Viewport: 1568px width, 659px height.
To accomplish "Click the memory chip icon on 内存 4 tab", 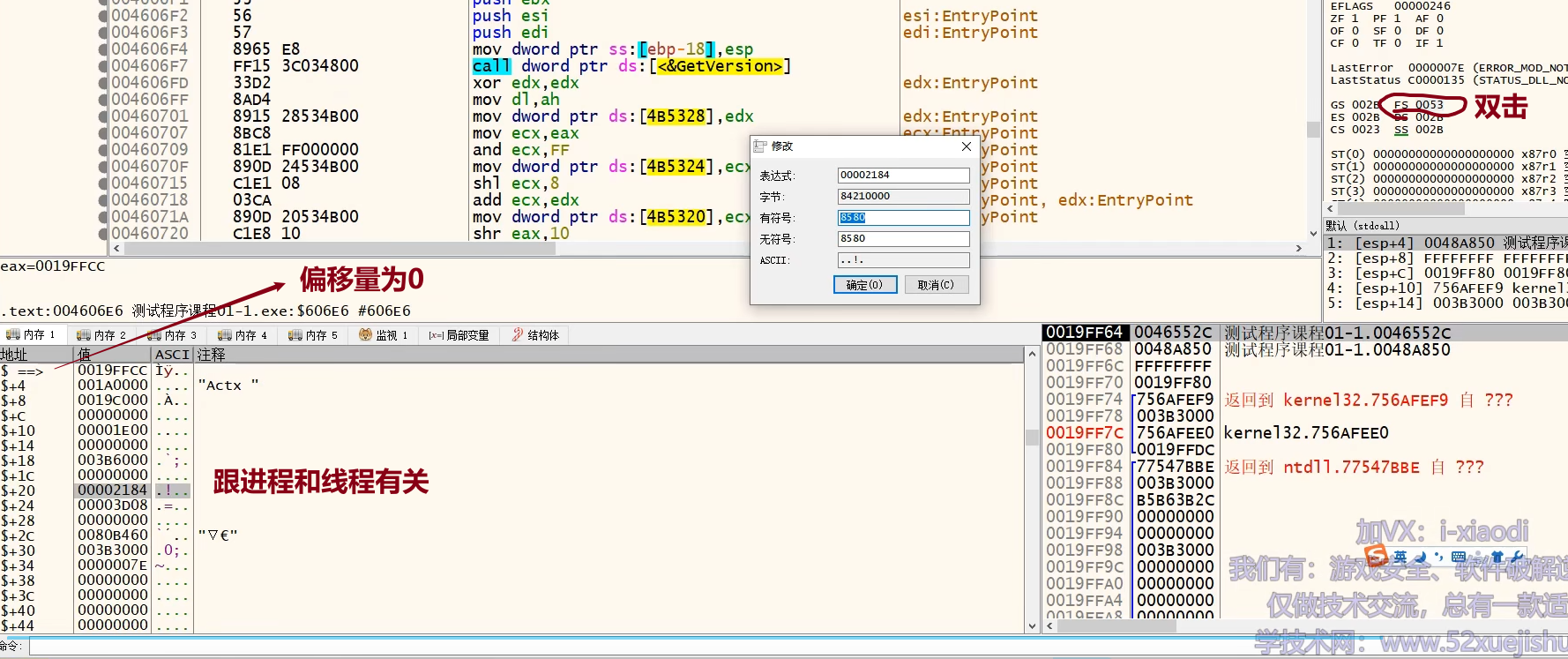I will pos(224,335).
